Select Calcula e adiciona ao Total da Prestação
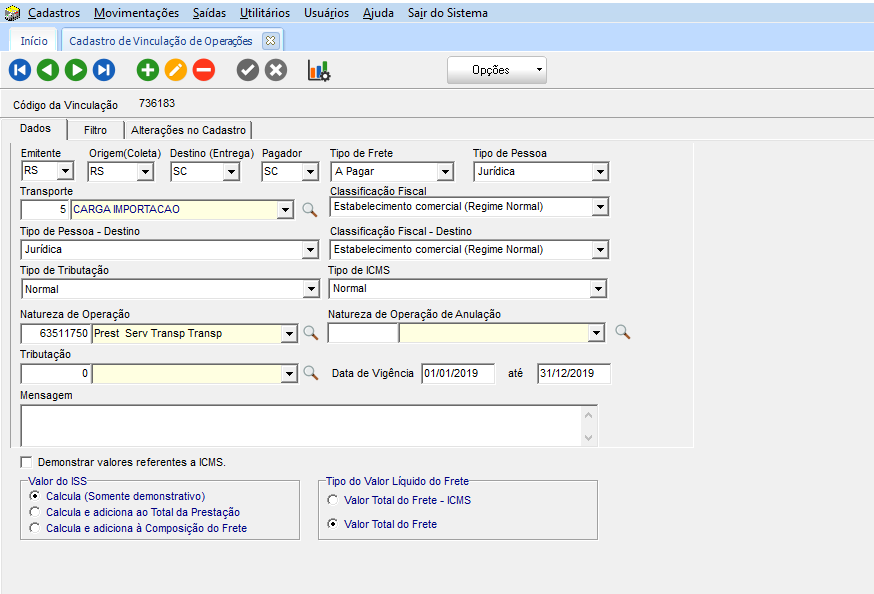This screenshot has width=874, height=594. 35,512
